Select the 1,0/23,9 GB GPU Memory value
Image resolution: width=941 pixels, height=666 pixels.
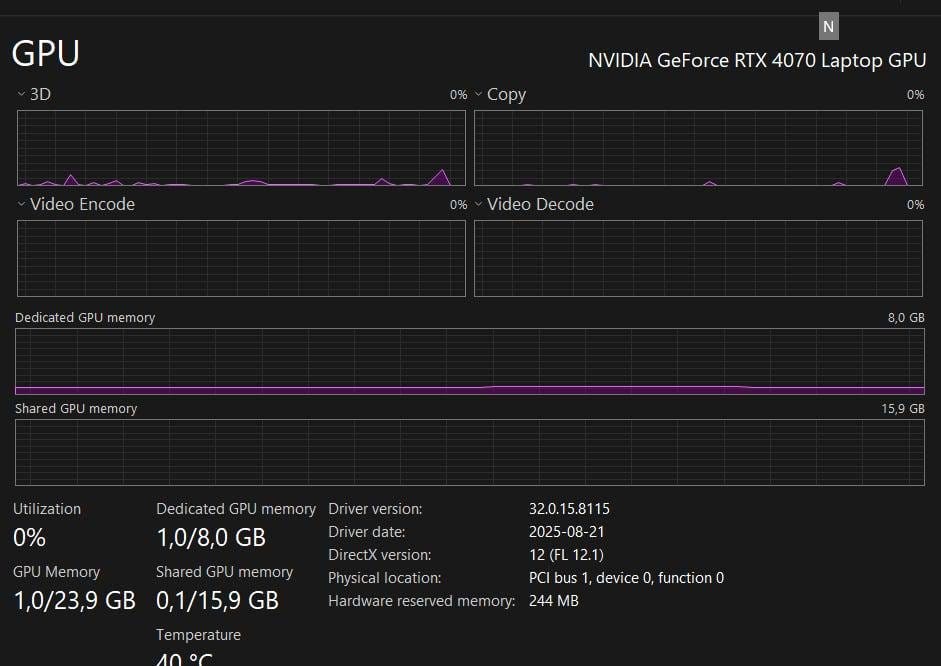point(74,600)
